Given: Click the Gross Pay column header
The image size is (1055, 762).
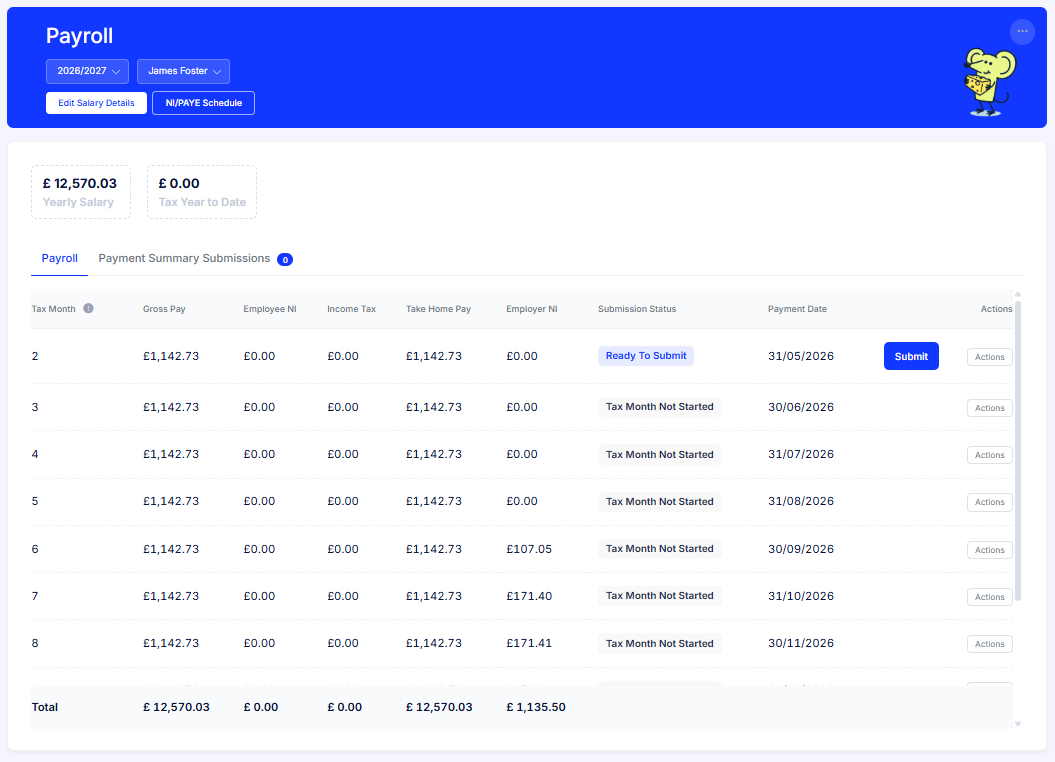Looking at the screenshot, I should [164, 309].
